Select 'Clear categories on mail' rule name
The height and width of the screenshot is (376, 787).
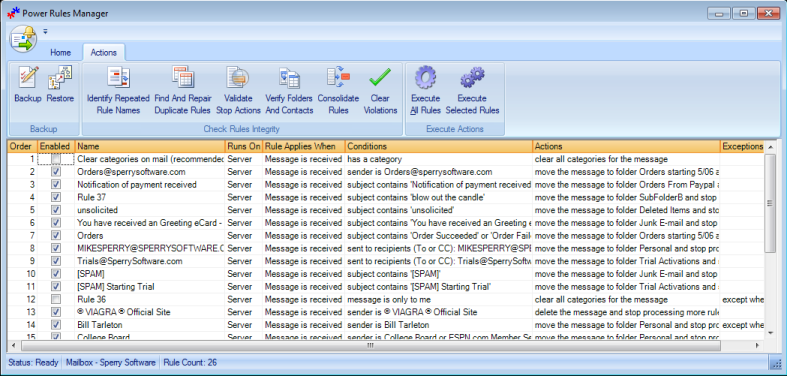(150, 159)
